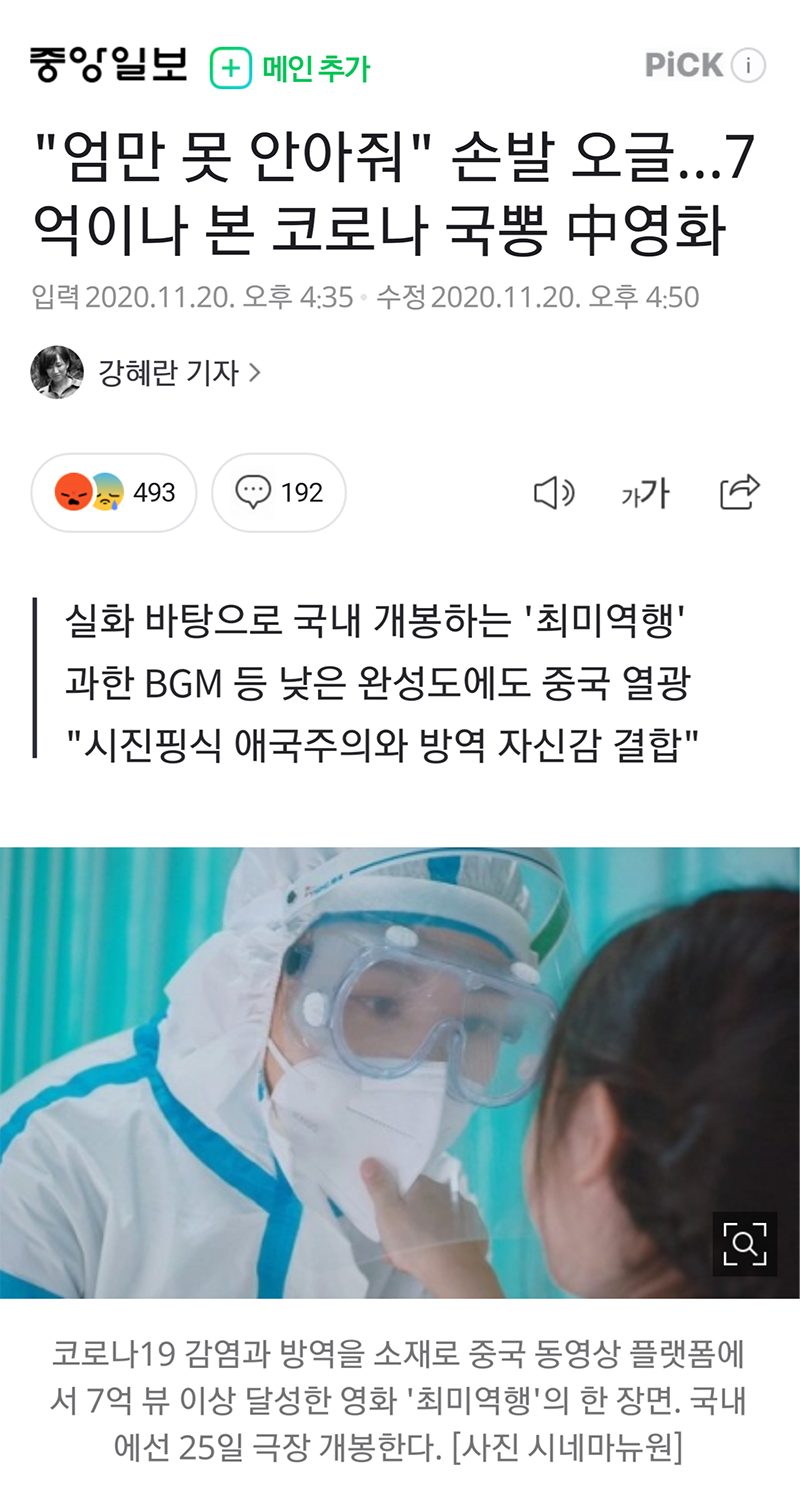Open reporter 강혜란 기자 page
The width and height of the screenshot is (800, 1497).
(x=168, y=373)
